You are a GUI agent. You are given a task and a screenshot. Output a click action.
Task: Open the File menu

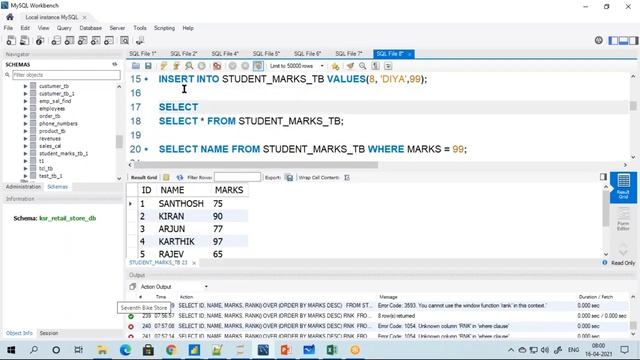[x=8, y=28]
